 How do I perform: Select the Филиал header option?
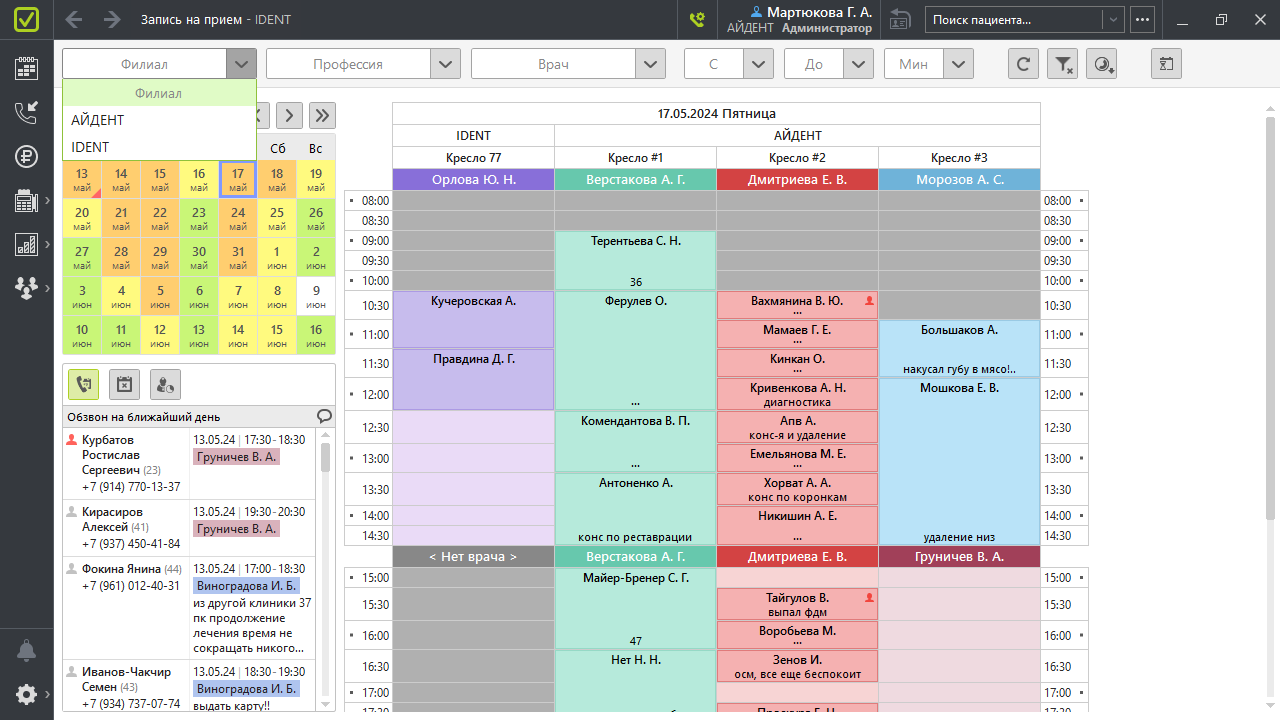click(x=159, y=93)
